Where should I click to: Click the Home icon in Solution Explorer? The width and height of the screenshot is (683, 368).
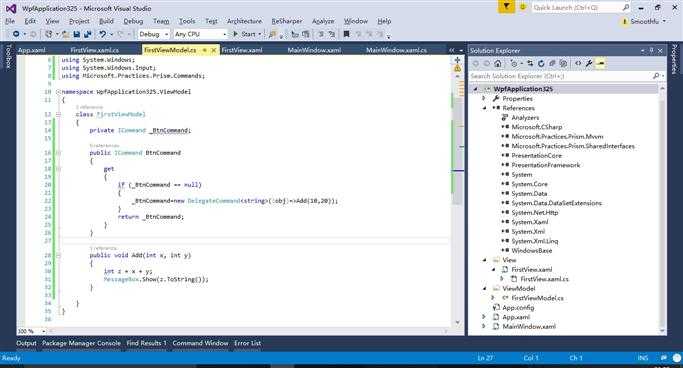point(497,64)
